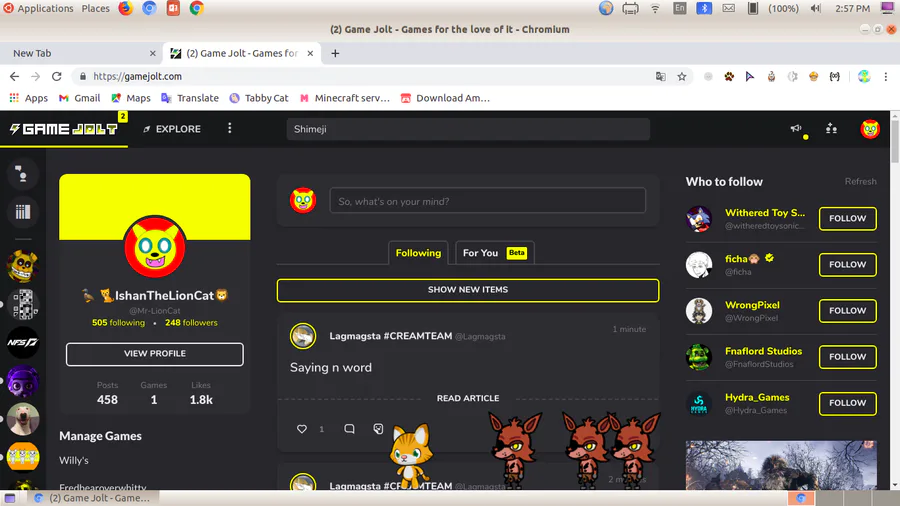The image size is (900, 506).
Task: Bookmark this page with the star icon
Action: tap(682, 76)
